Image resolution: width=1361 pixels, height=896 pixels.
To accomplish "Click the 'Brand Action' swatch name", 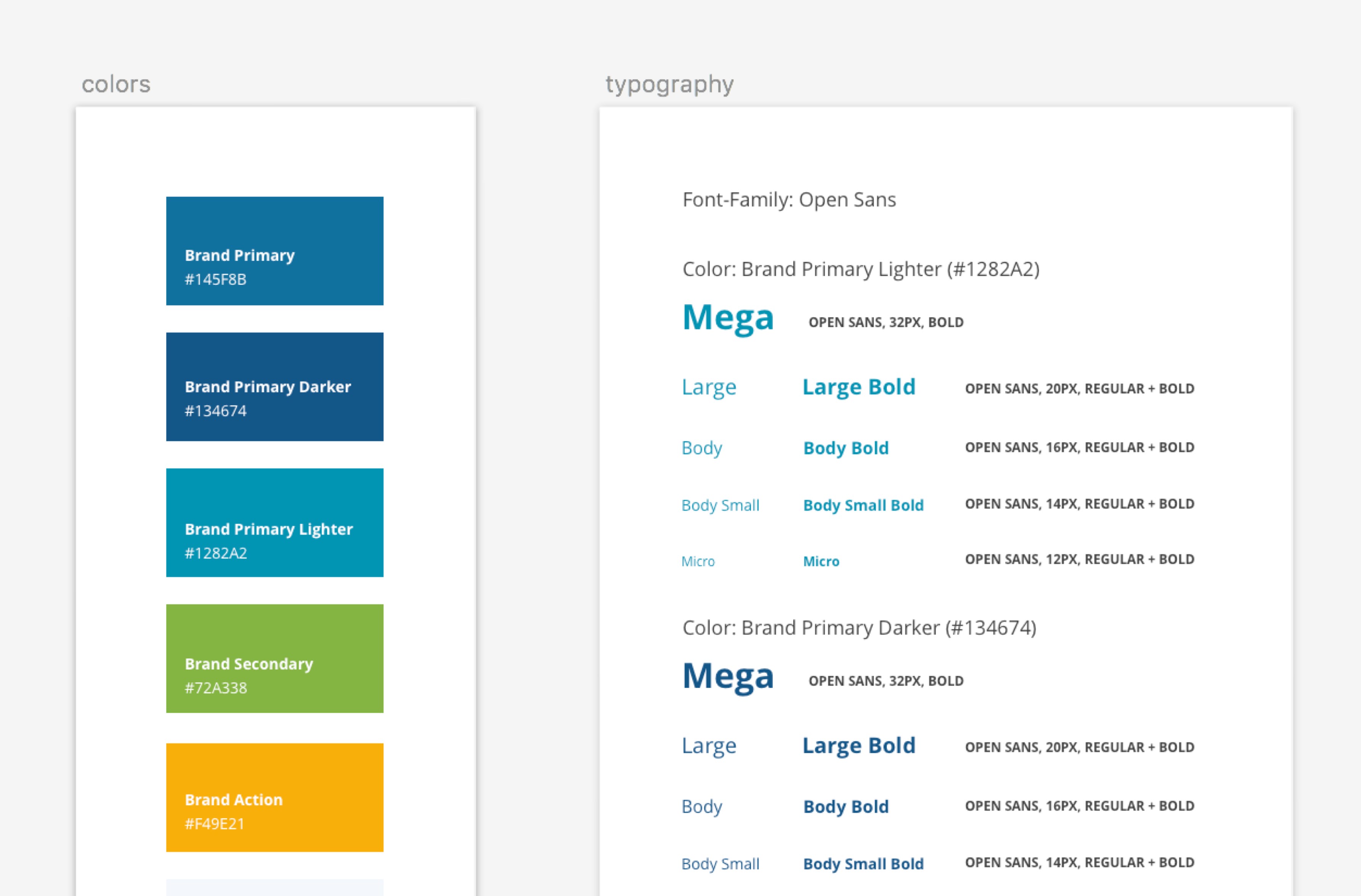I will click(x=233, y=800).
